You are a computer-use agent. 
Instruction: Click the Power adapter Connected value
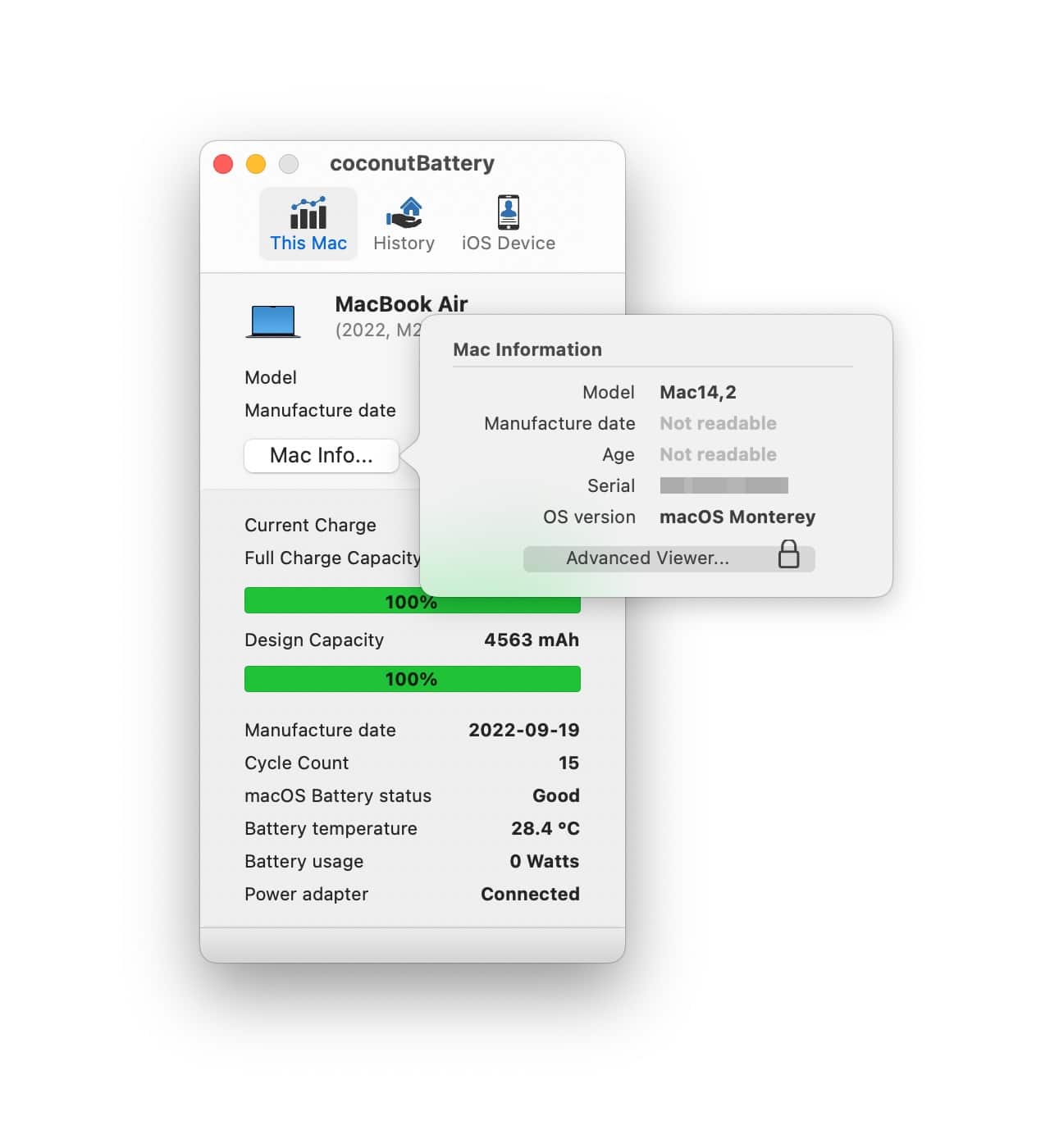tap(530, 894)
